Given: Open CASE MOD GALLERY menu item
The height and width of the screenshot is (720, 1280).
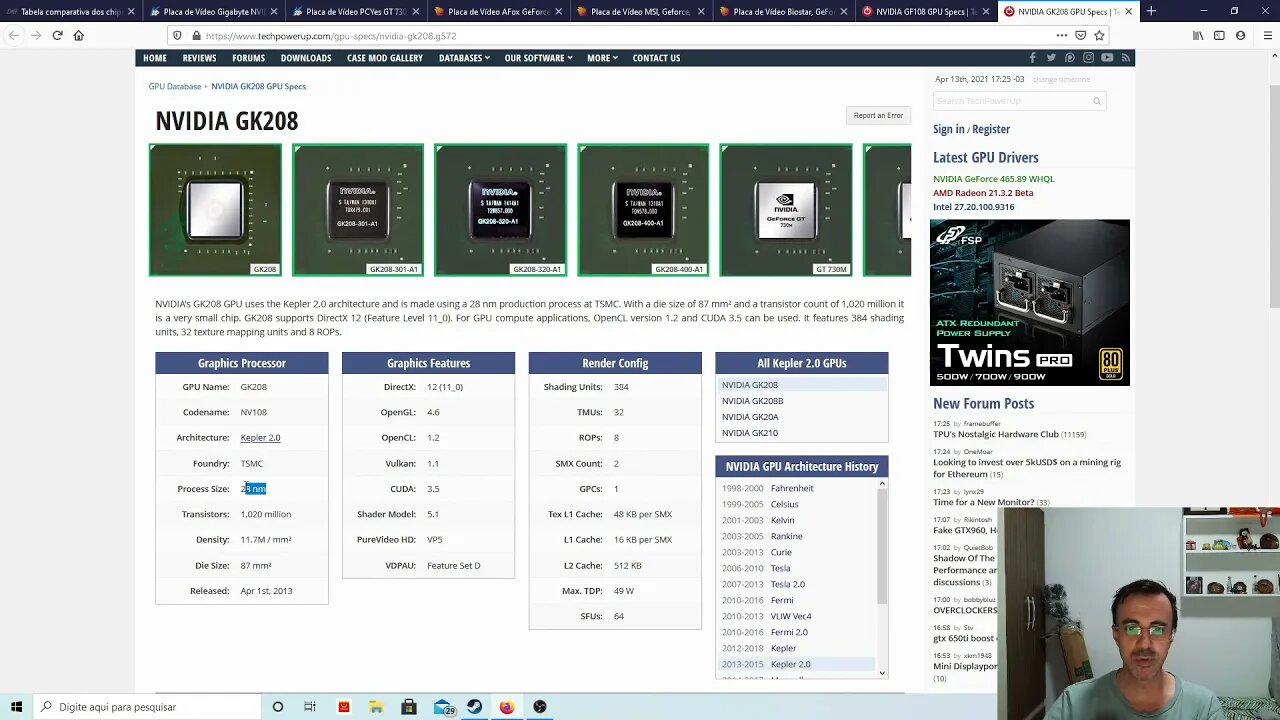Looking at the screenshot, I should pos(385,58).
